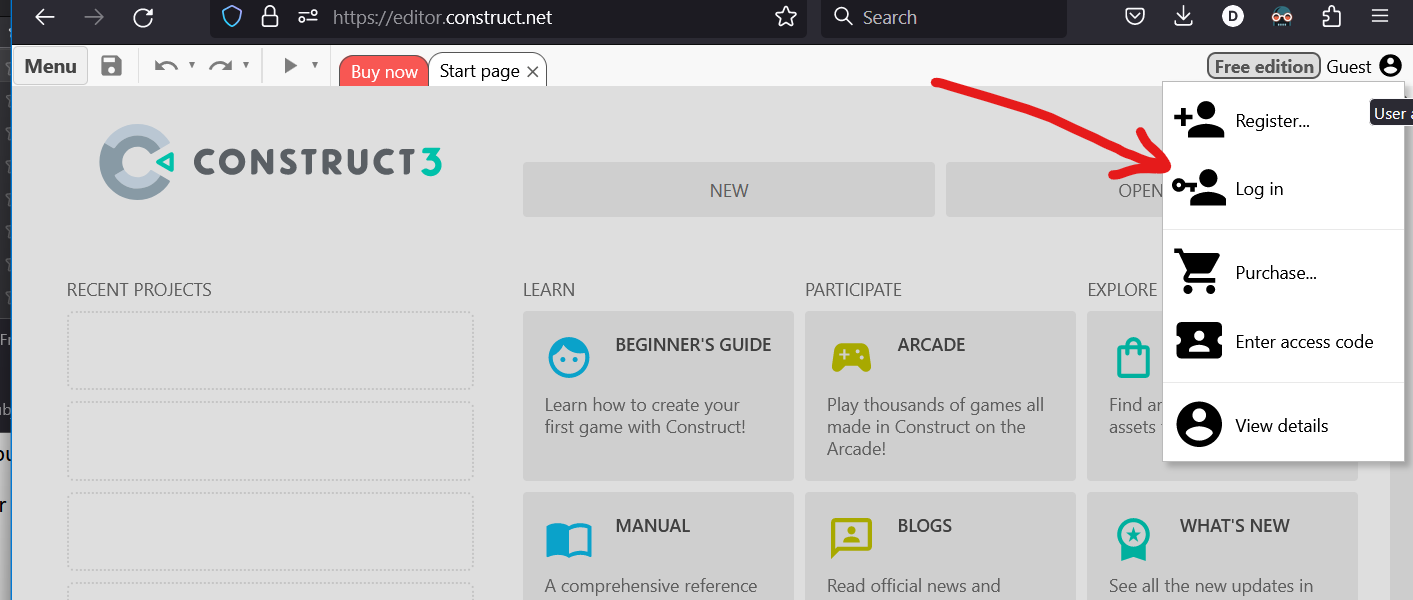
Task: Click the Manual book icon
Action: point(568,539)
